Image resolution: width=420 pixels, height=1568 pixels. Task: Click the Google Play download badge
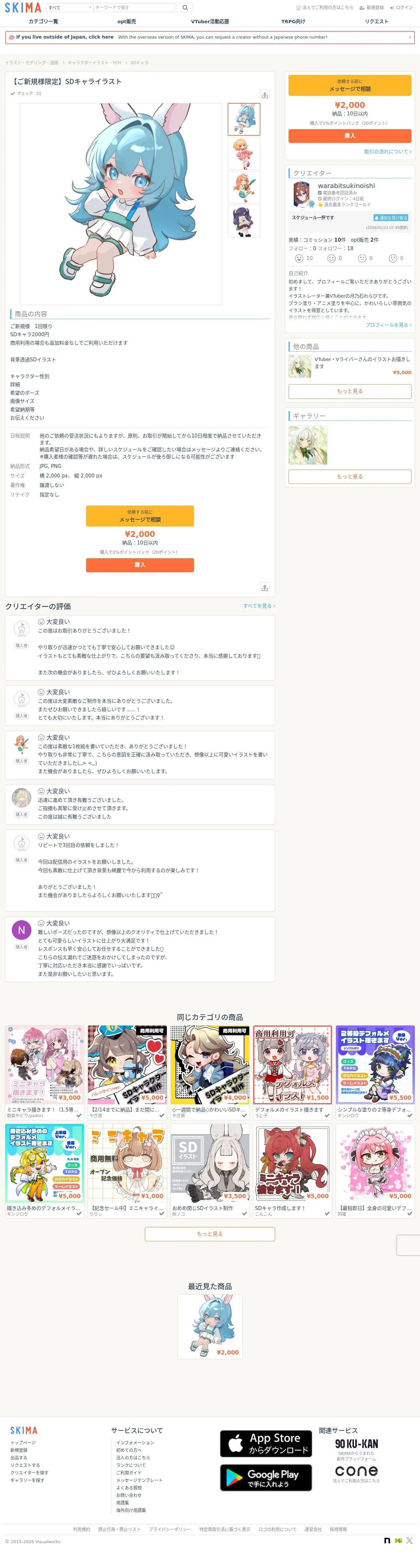(x=266, y=1477)
